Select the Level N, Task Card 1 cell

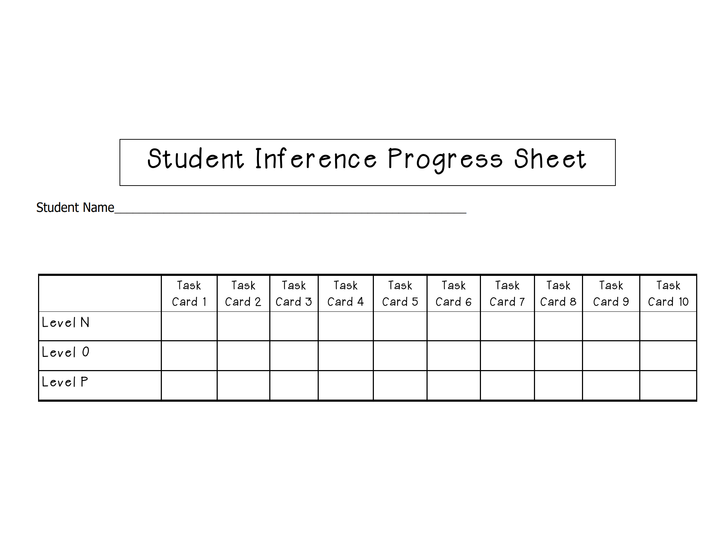189,325
